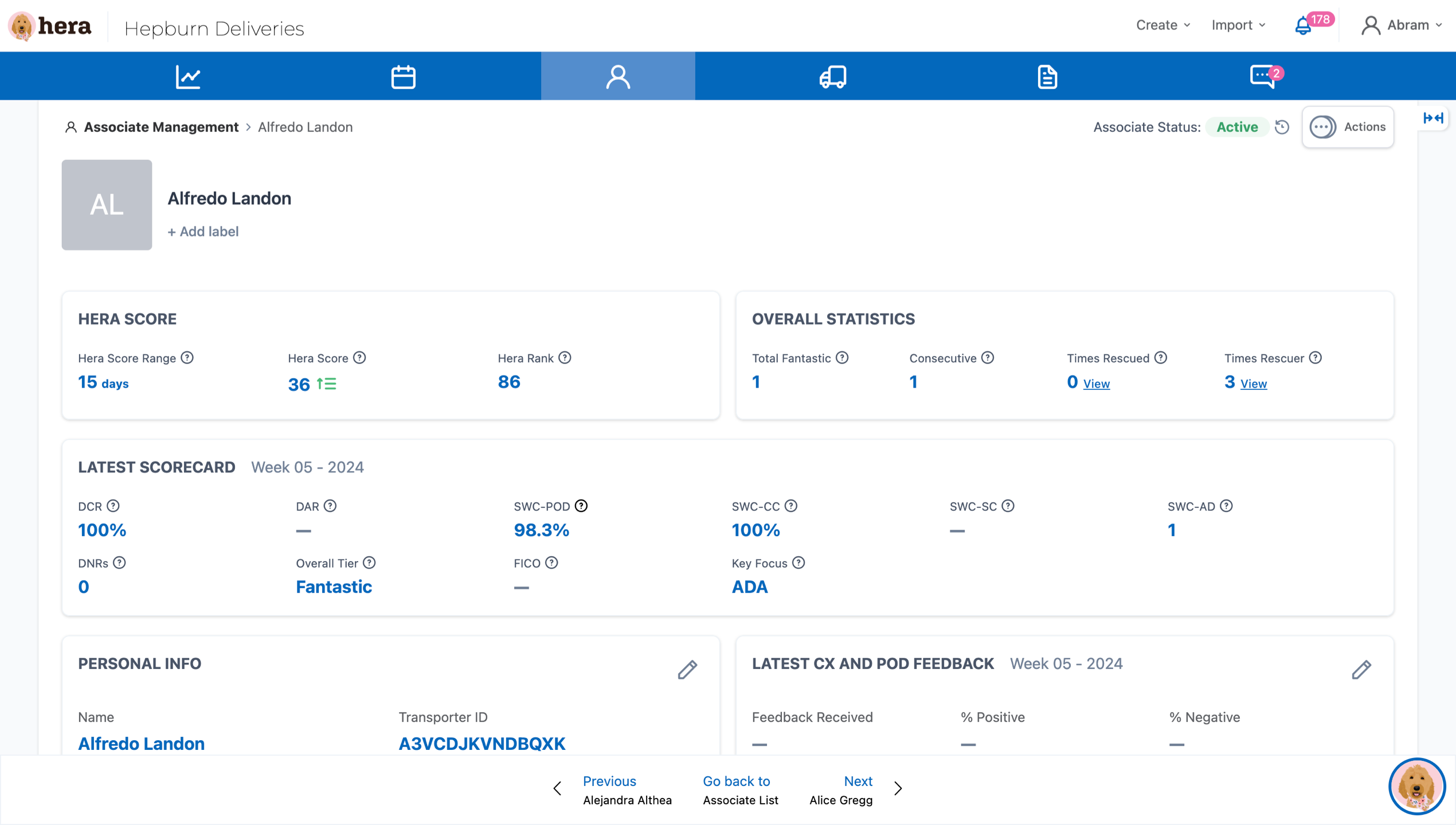
Task: Open the vehicle management truck icon
Action: coord(832,76)
